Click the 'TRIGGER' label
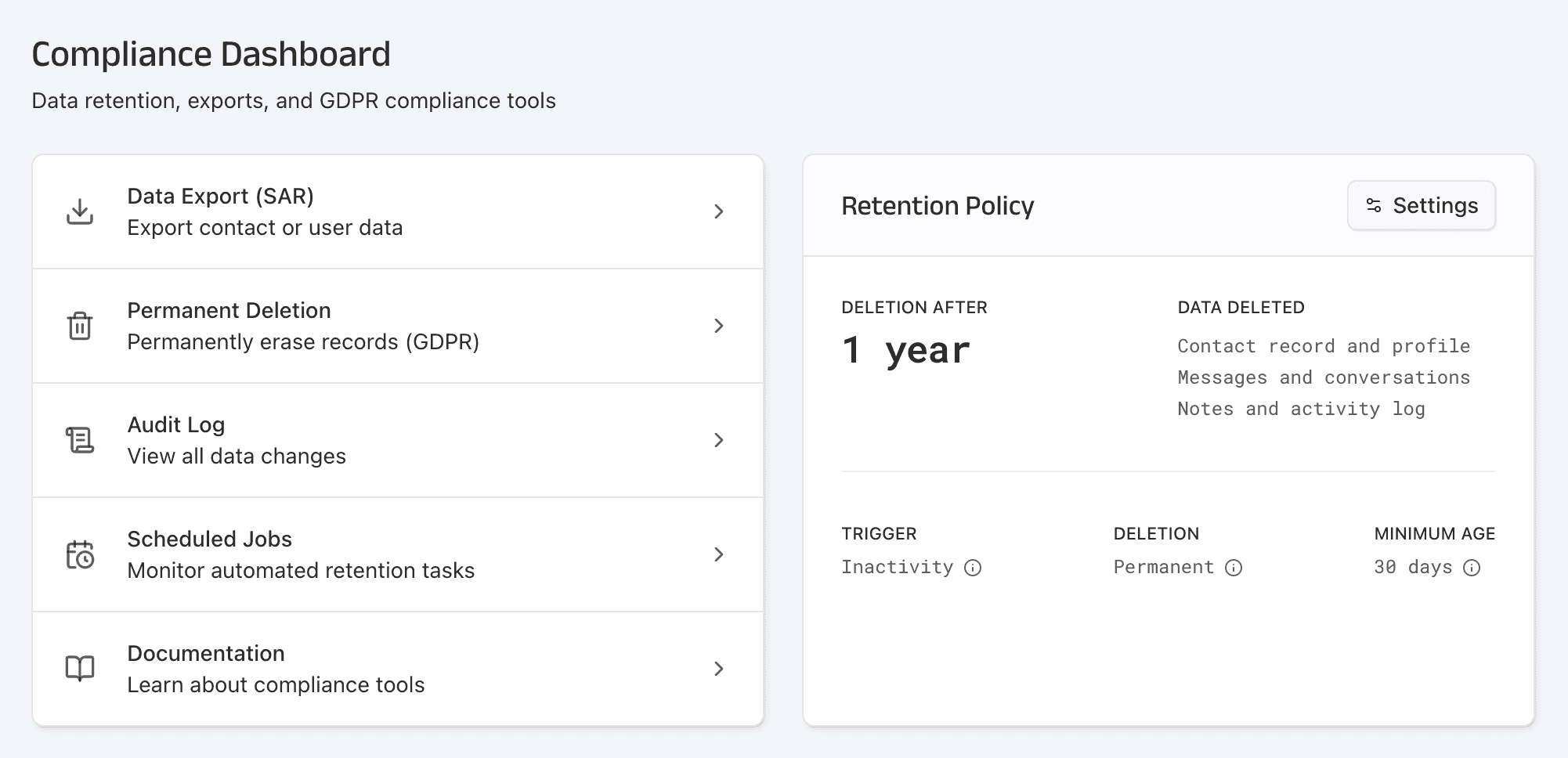The width and height of the screenshot is (1568, 758). point(880,534)
